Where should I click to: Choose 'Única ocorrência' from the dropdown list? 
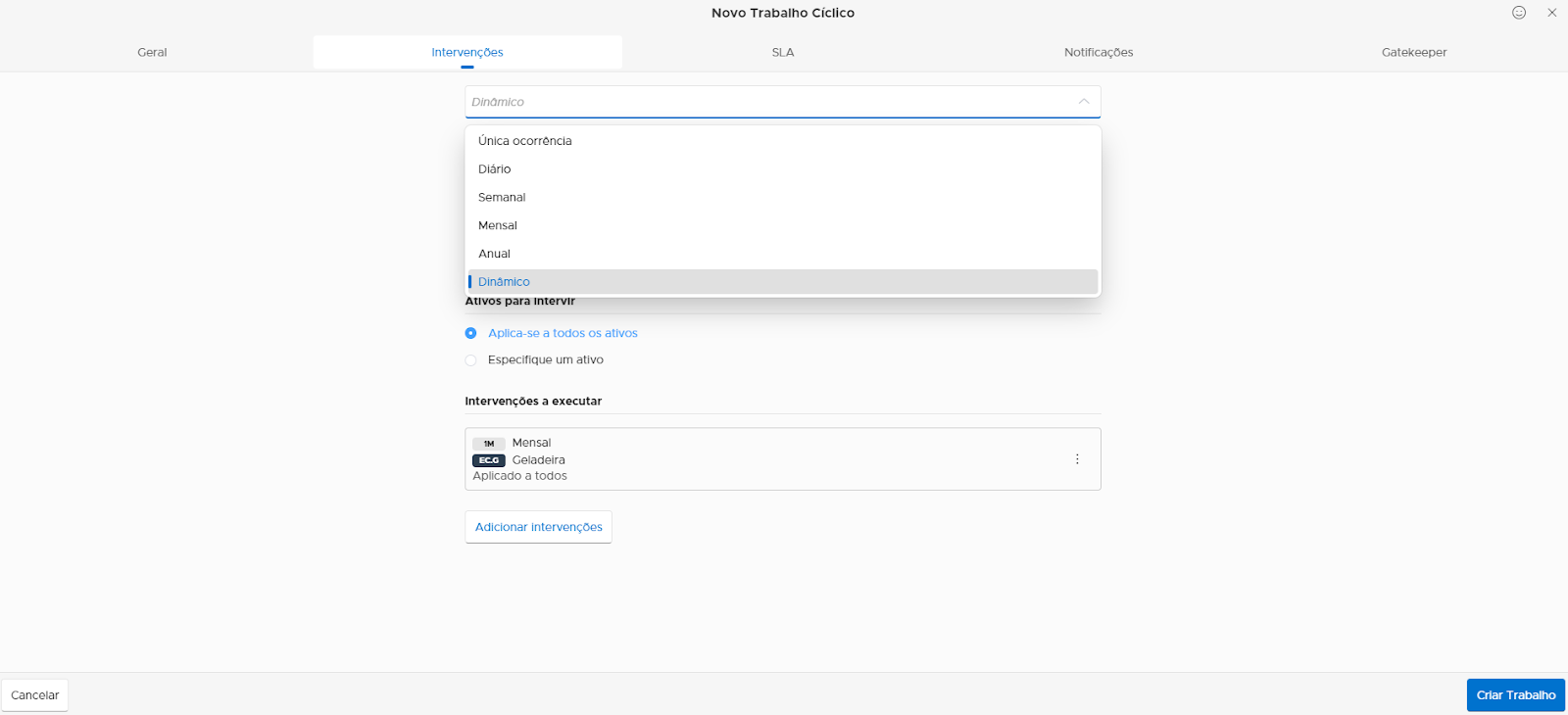click(x=783, y=141)
